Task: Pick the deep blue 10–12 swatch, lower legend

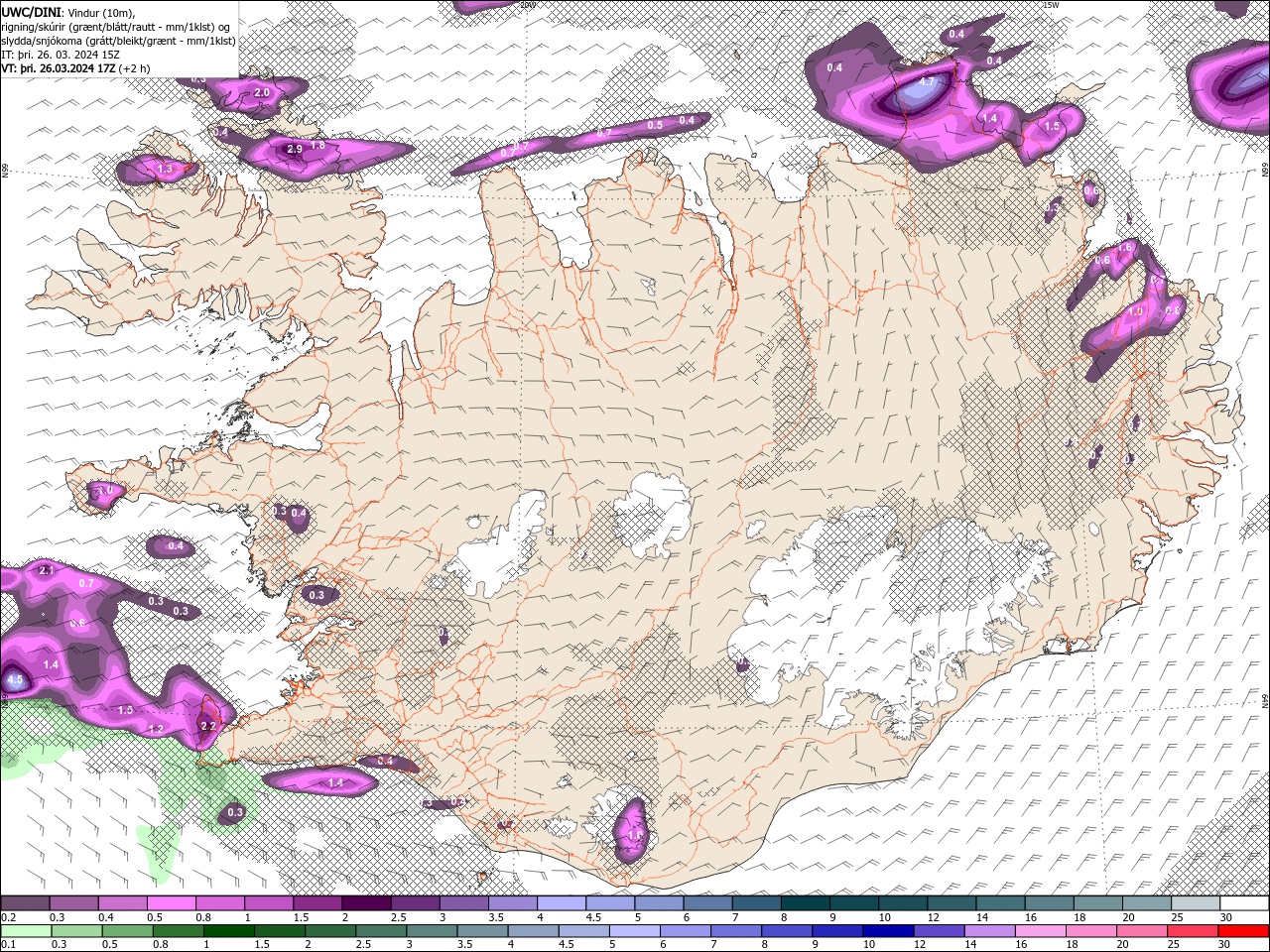Action: coord(888,931)
